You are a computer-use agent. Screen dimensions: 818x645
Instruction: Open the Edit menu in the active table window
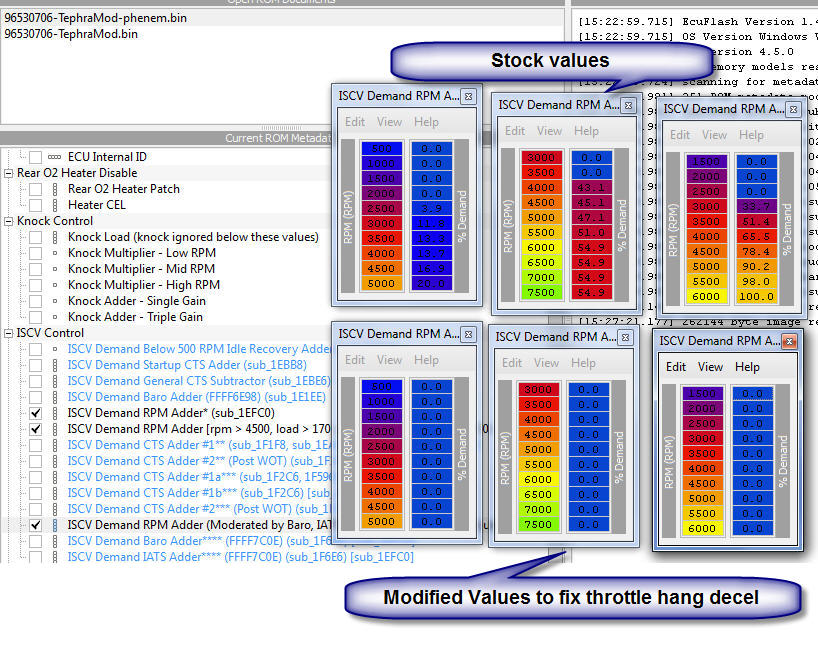pyautogui.click(x=676, y=367)
